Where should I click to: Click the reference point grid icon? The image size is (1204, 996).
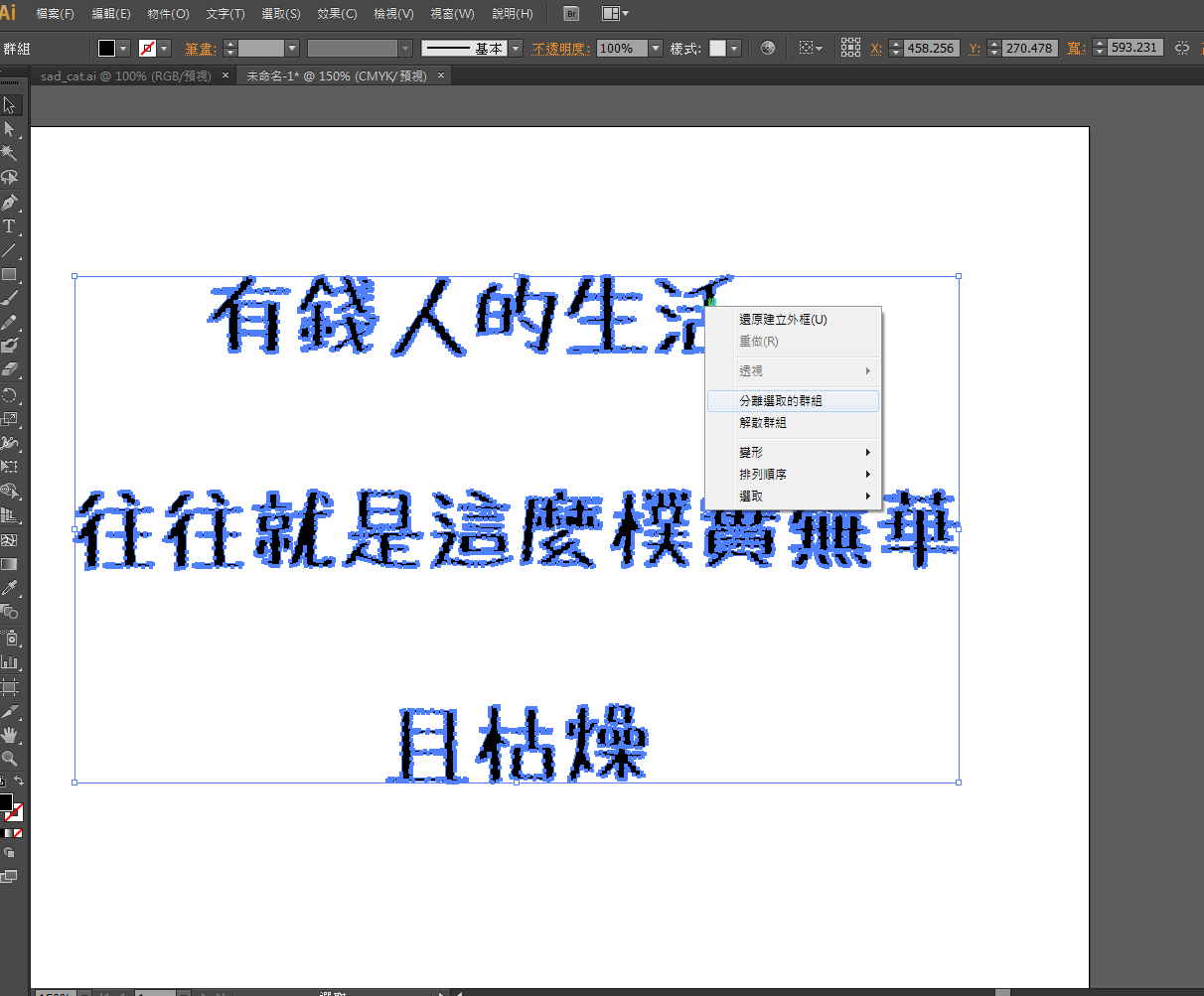[850, 48]
